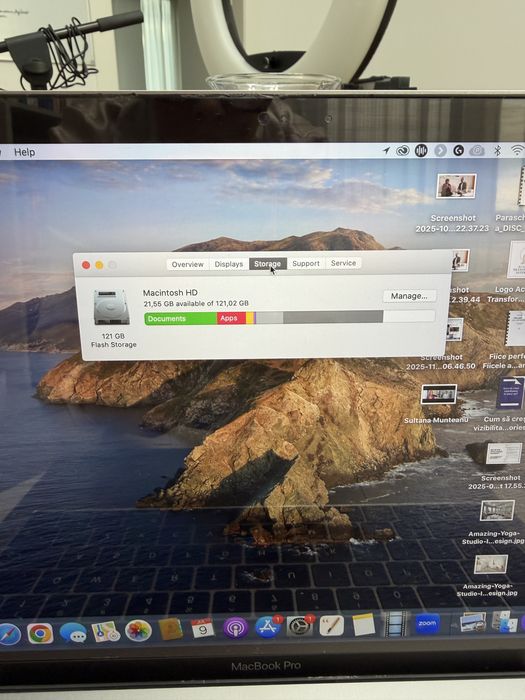Image resolution: width=525 pixels, height=700 pixels.
Task: Click the green Documents storage segment
Action: click(x=181, y=318)
